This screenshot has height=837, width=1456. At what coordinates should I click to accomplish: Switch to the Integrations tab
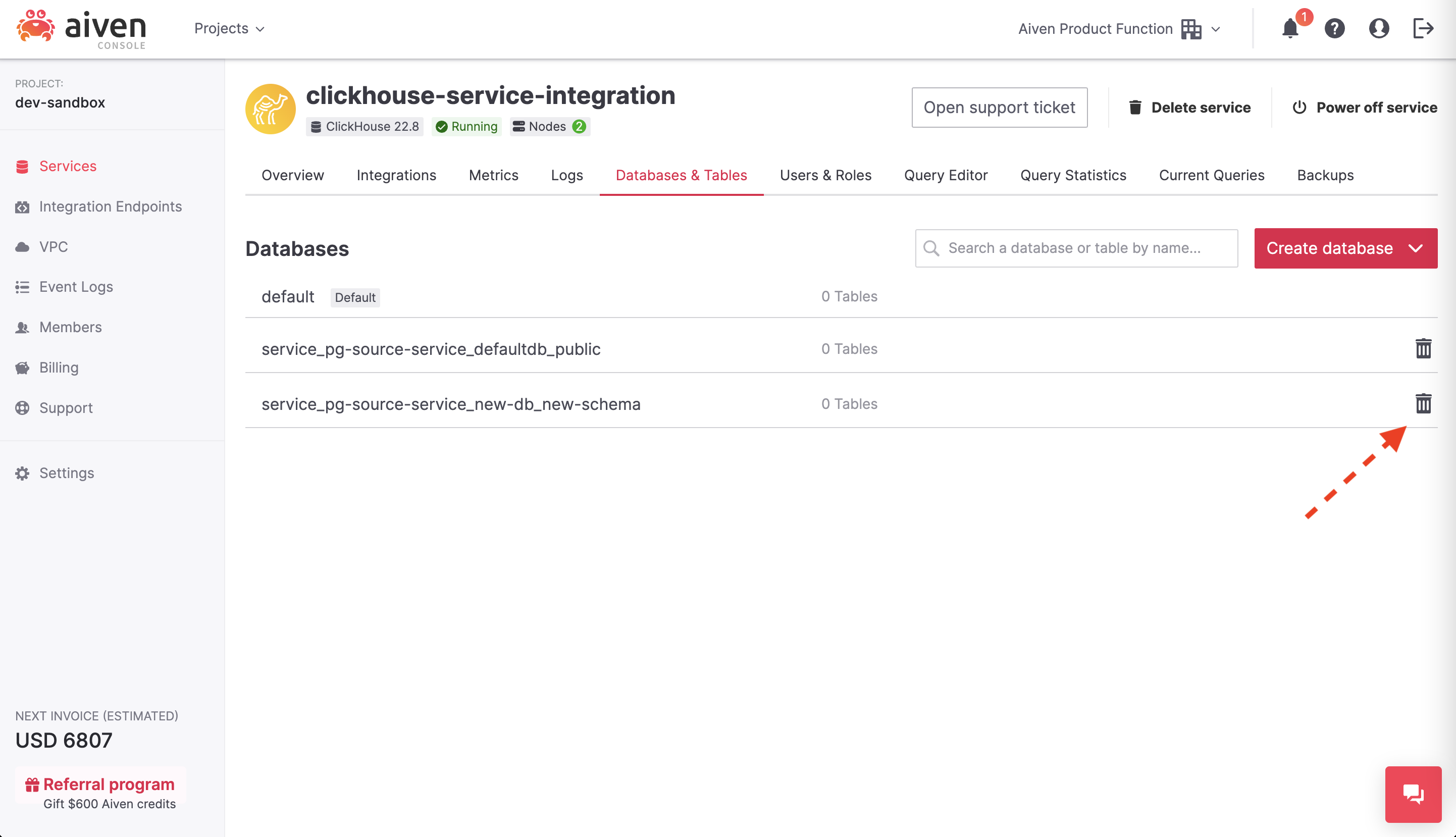coord(396,175)
